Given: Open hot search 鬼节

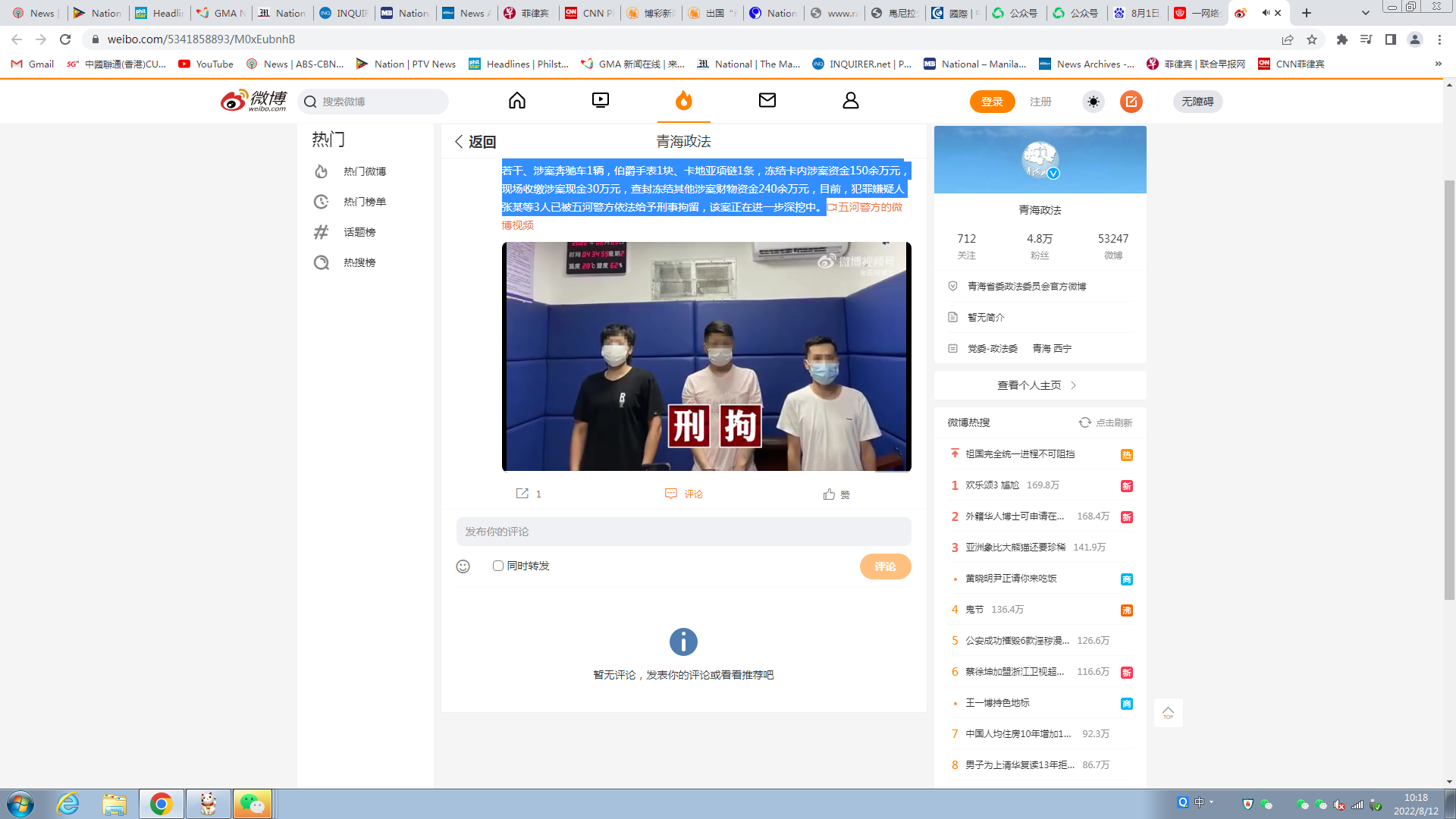Looking at the screenshot, I should 974,610.
